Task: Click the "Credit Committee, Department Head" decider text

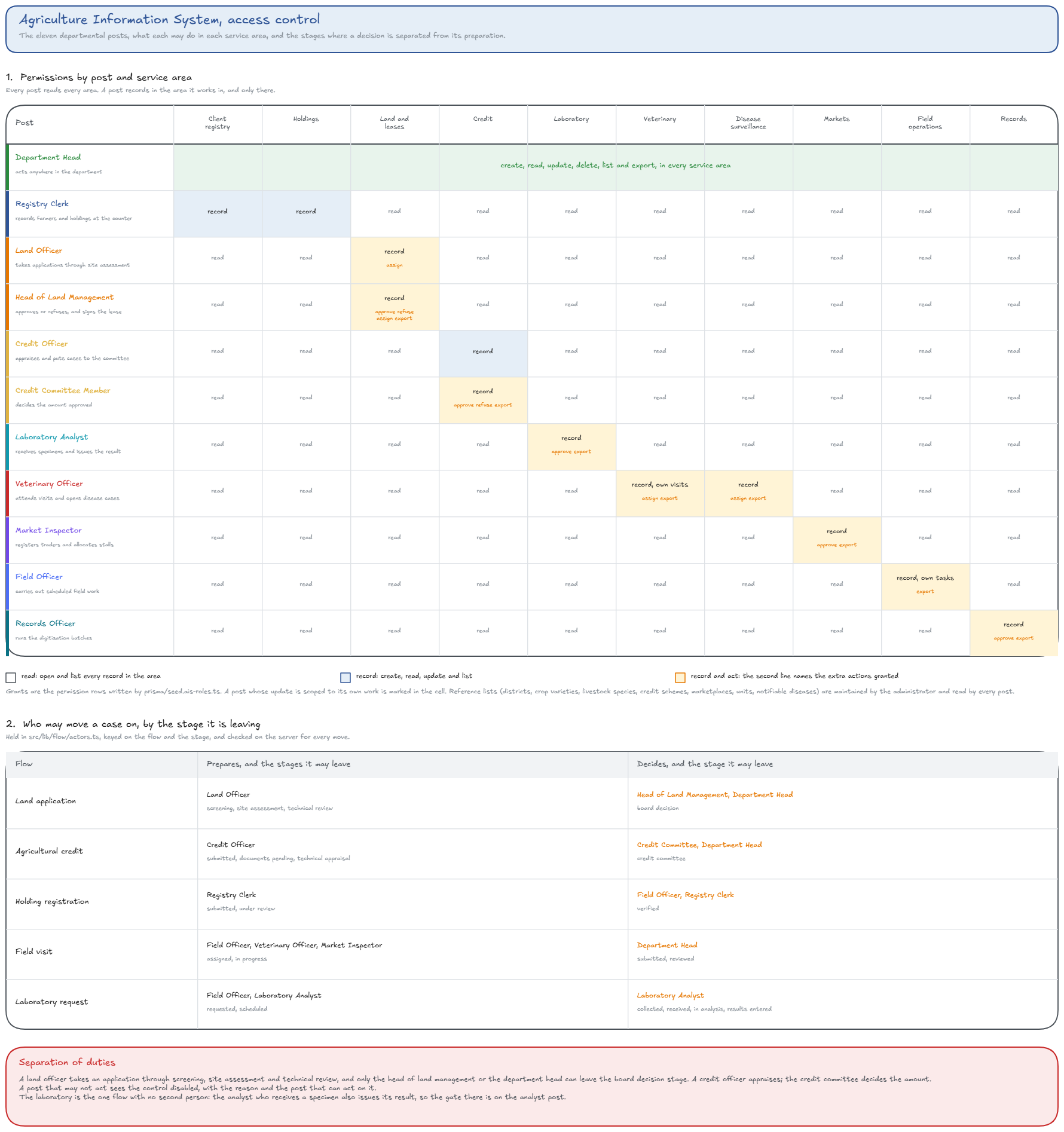Action: (x=699, y=845)
